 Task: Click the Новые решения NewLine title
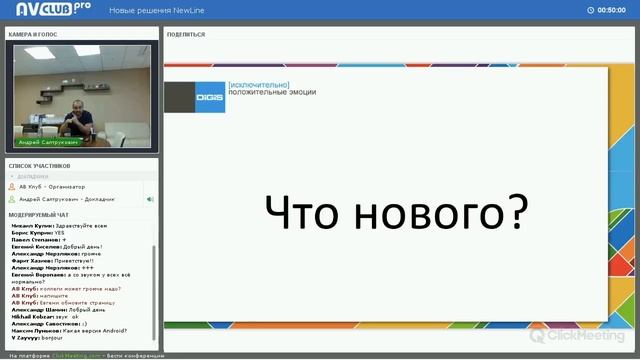(157, 11)
